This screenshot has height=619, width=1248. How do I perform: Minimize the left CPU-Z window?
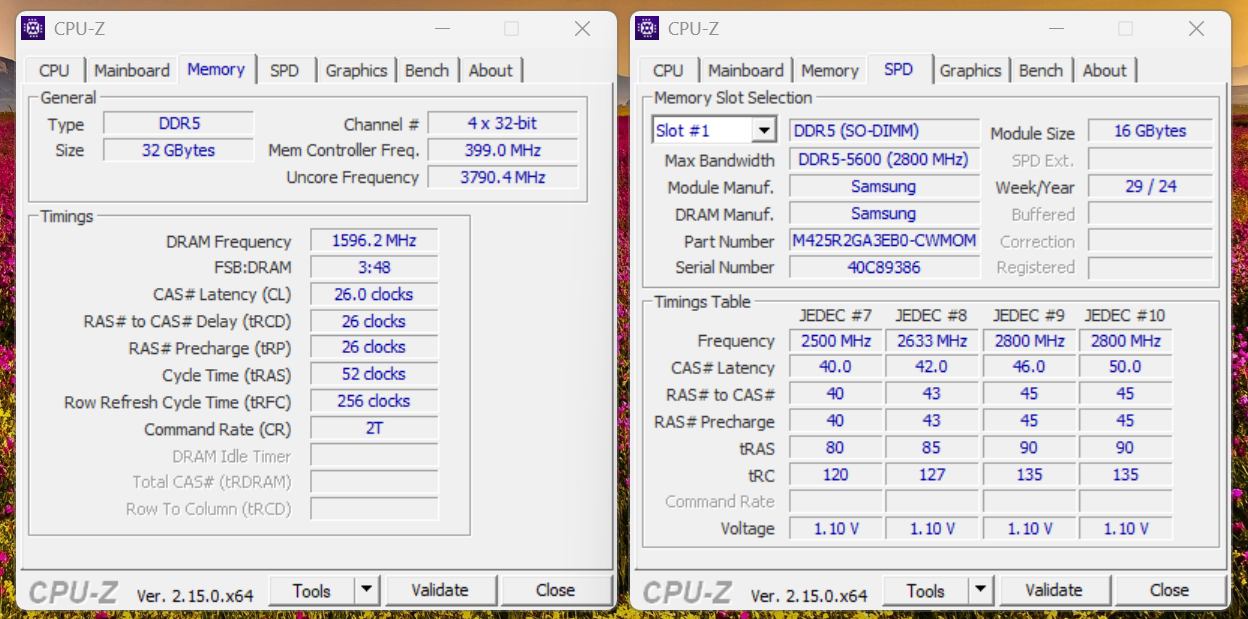pyautogui.click(x=441, y=29)
